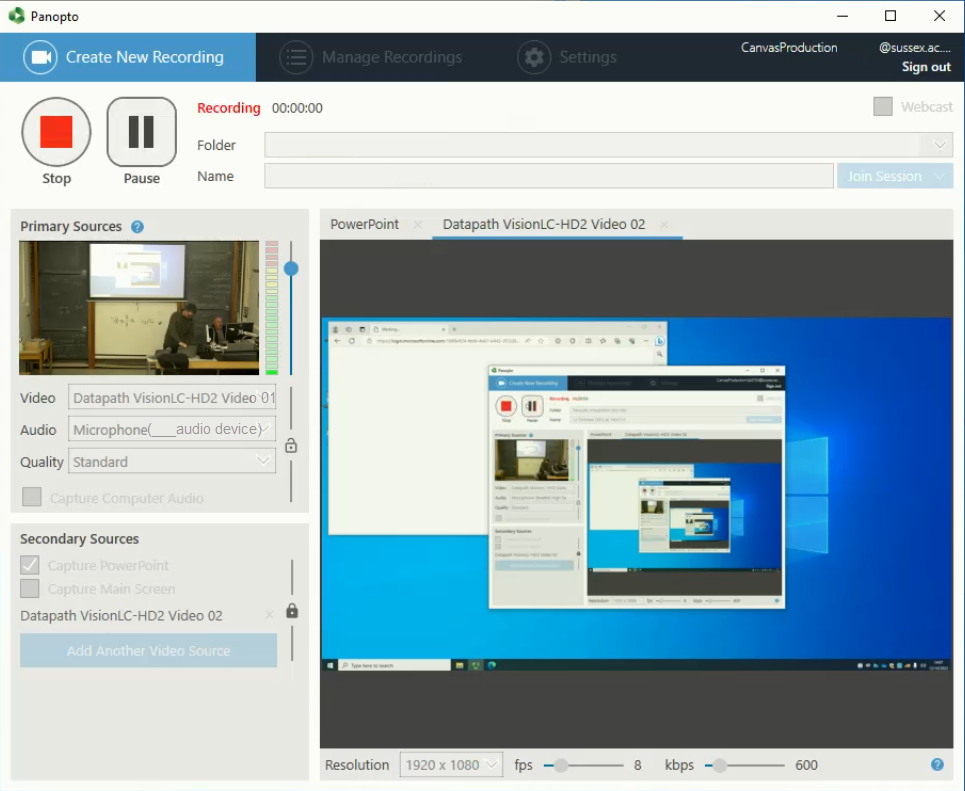Toggle Capture PowerPoint checkbox
The width and height of the screenshot is (965, 791).
30,564
